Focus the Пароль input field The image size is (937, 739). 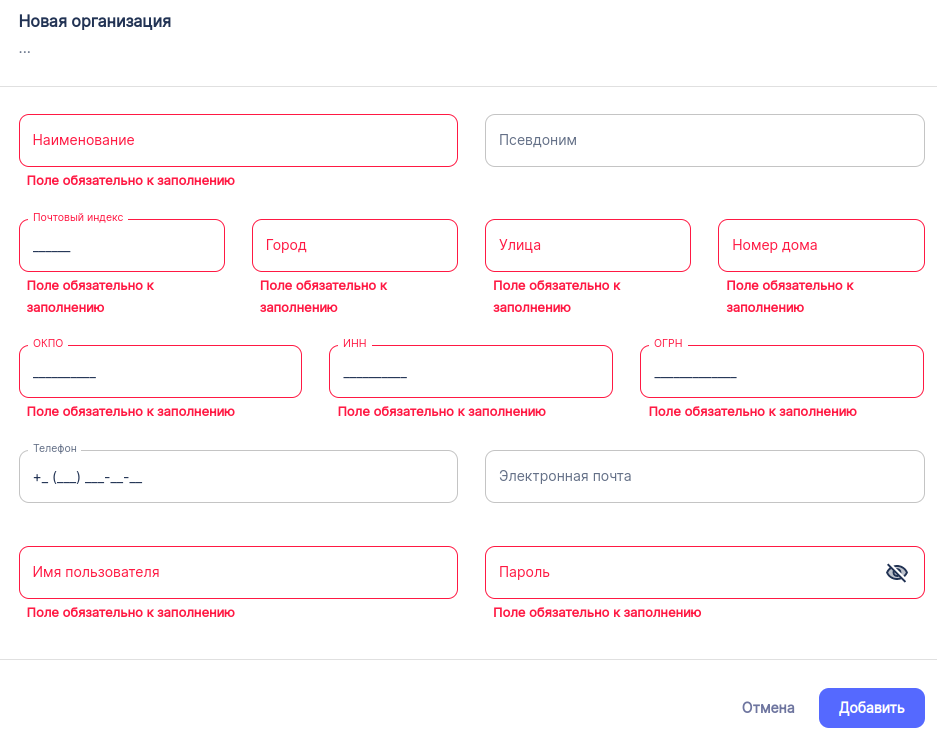(680, 572)
